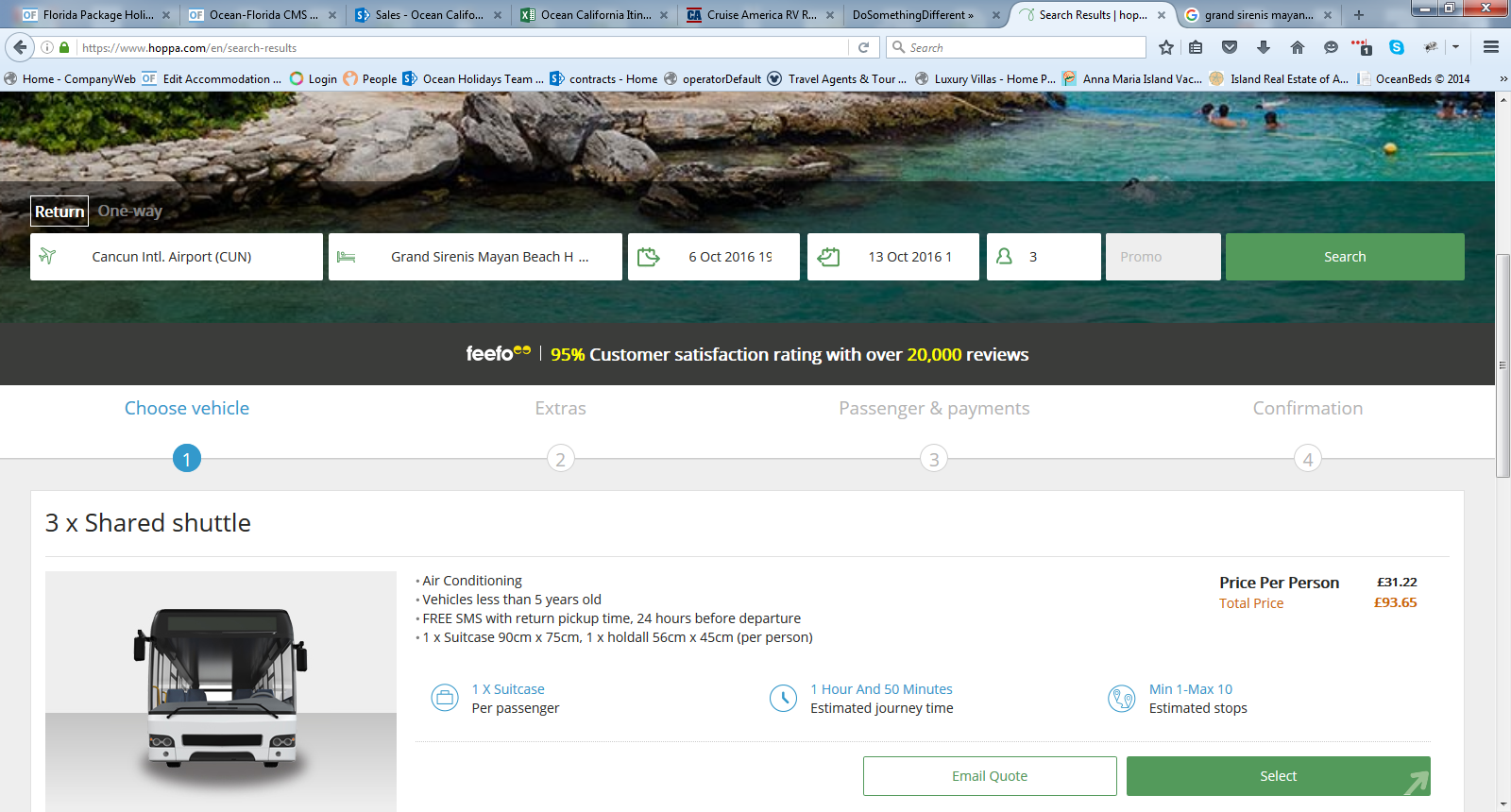Reload the page with the refresh icon
Viewport: 1511px width, 812px height.
pos(863,47)
